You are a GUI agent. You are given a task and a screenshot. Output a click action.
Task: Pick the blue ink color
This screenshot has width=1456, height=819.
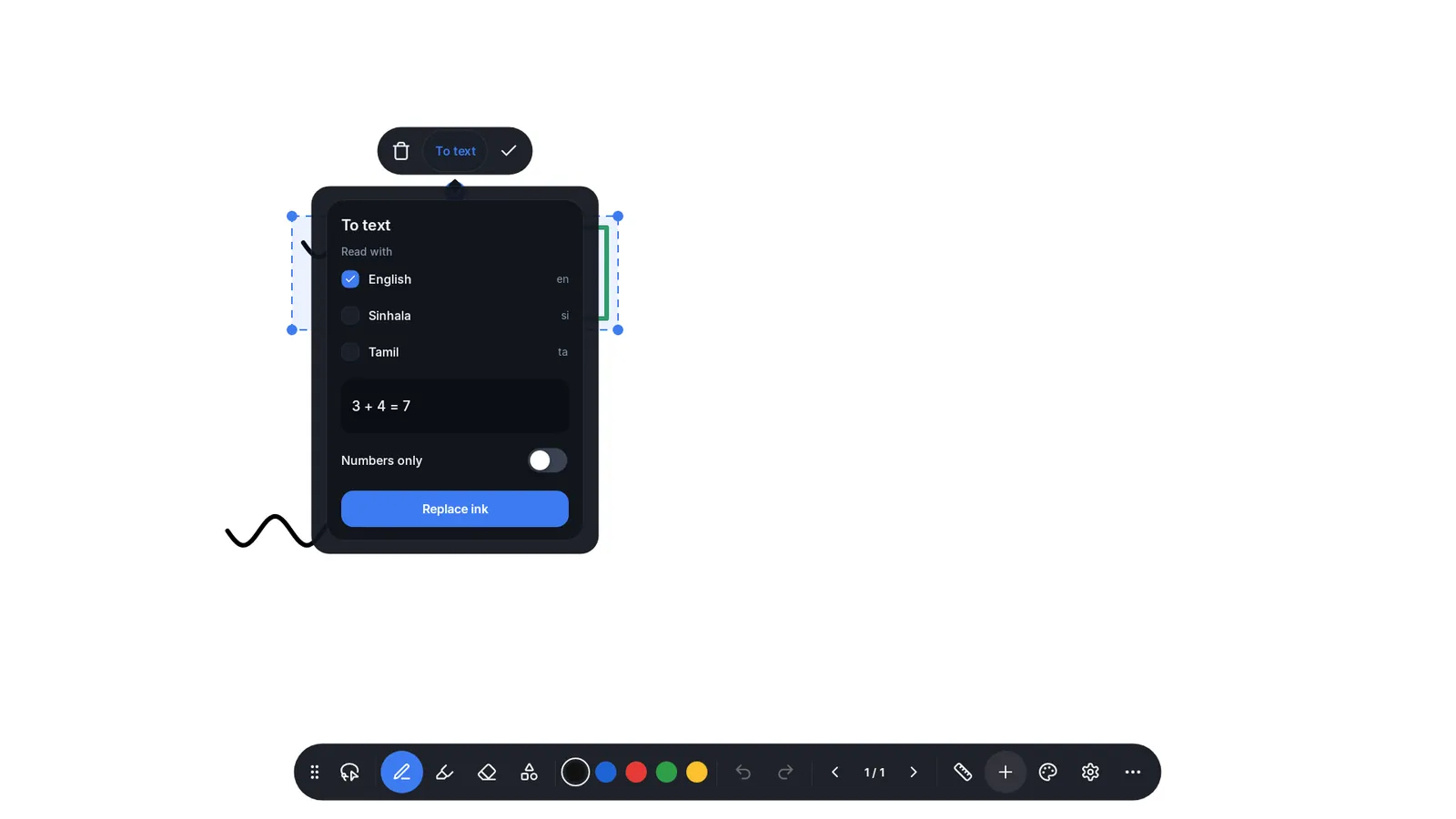pyautogui.click(x=606, y=773)
